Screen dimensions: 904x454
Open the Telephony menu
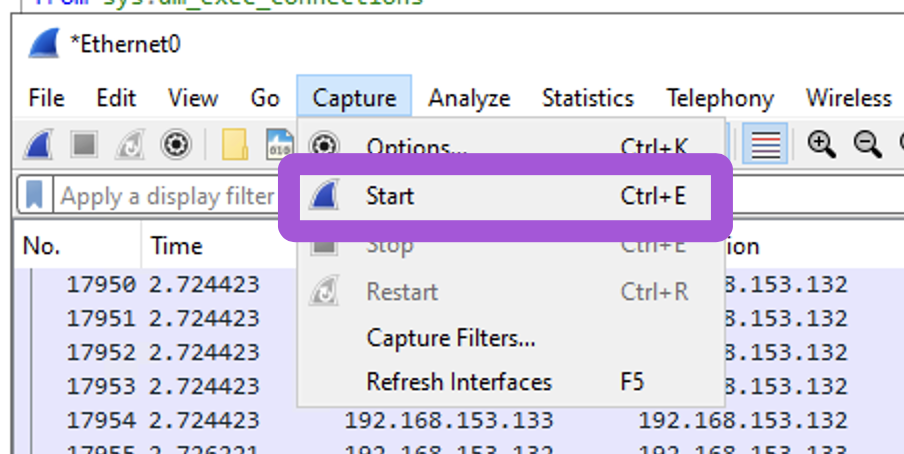coord(720,98)
